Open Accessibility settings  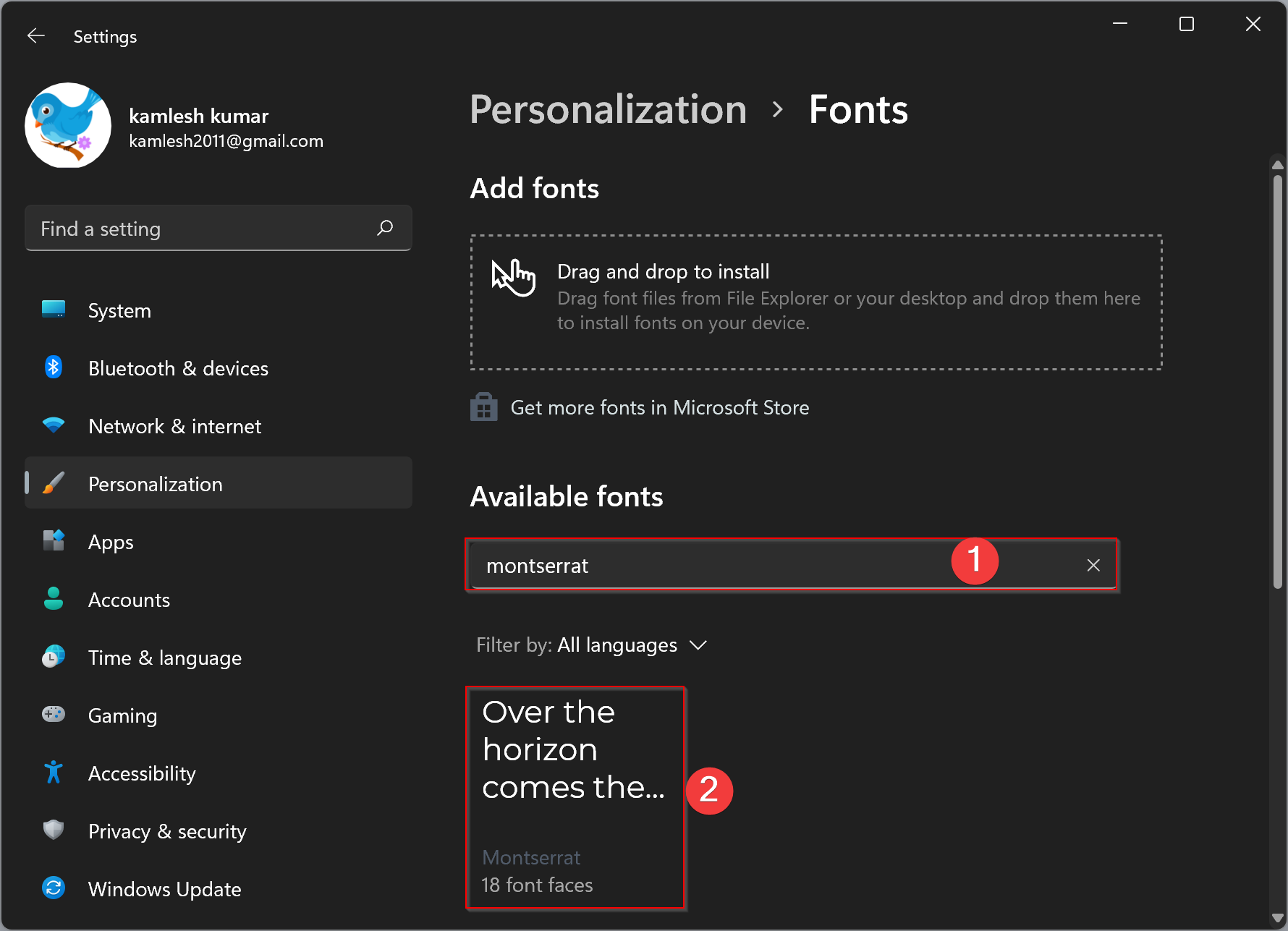tap(219, 773)
